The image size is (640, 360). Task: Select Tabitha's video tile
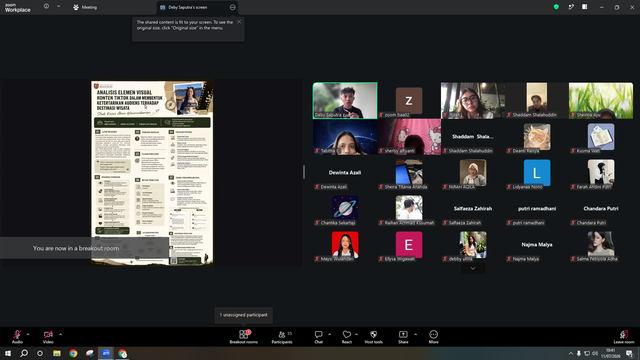[345, 137]
